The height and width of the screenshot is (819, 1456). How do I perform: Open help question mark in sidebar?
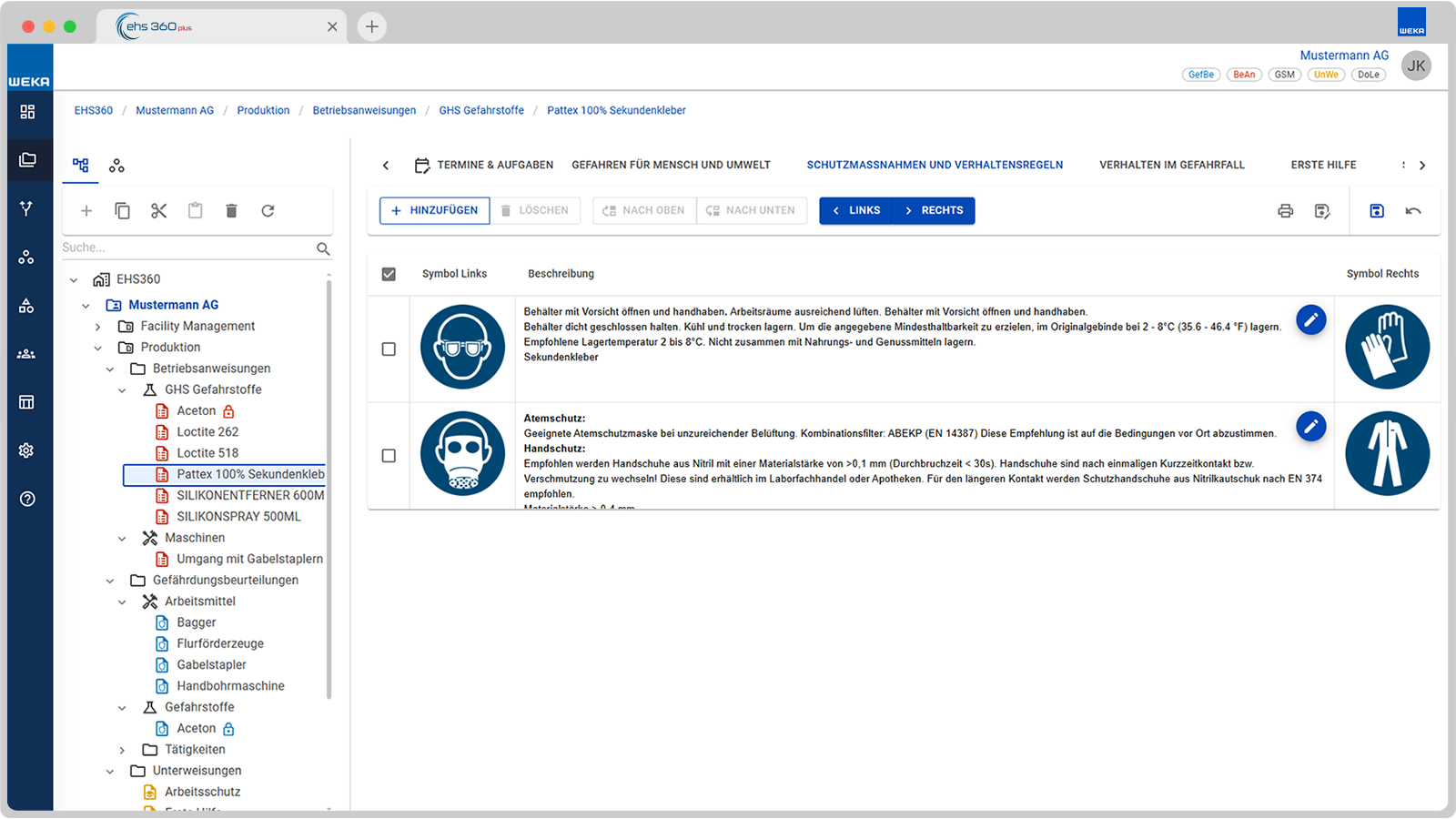pyautogui.click(x=27, y=499)
